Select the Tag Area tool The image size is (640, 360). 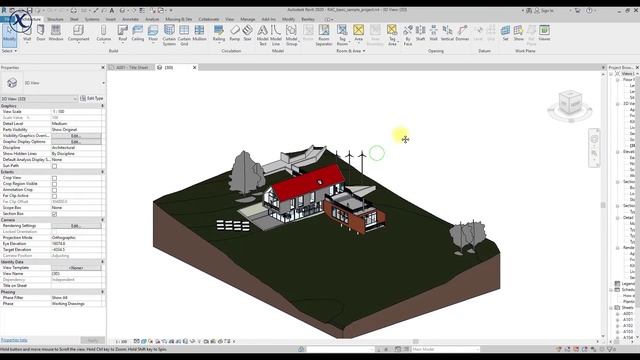[392, 35]
